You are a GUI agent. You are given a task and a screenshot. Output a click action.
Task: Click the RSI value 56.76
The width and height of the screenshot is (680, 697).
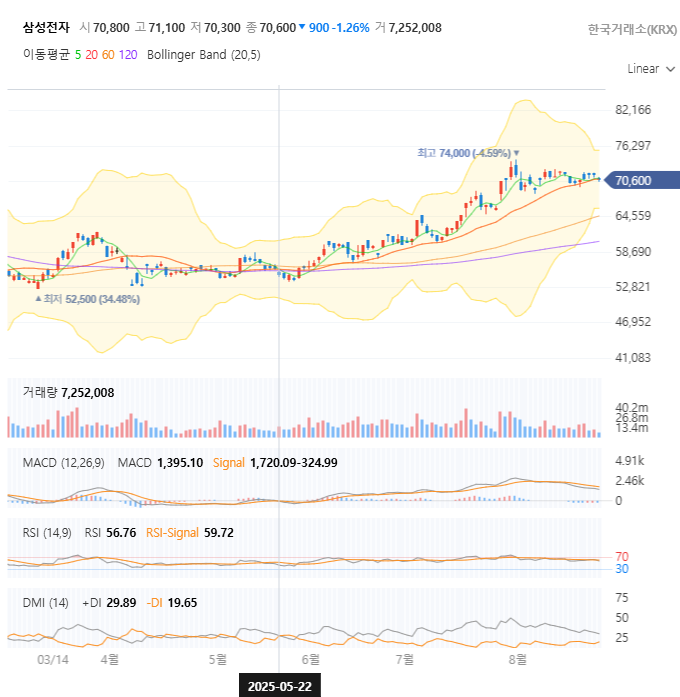[x=121, y=533]
